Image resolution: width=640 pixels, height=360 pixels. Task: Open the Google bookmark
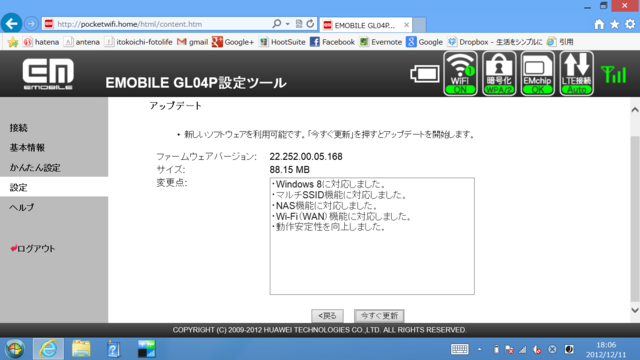pos(424,42)
